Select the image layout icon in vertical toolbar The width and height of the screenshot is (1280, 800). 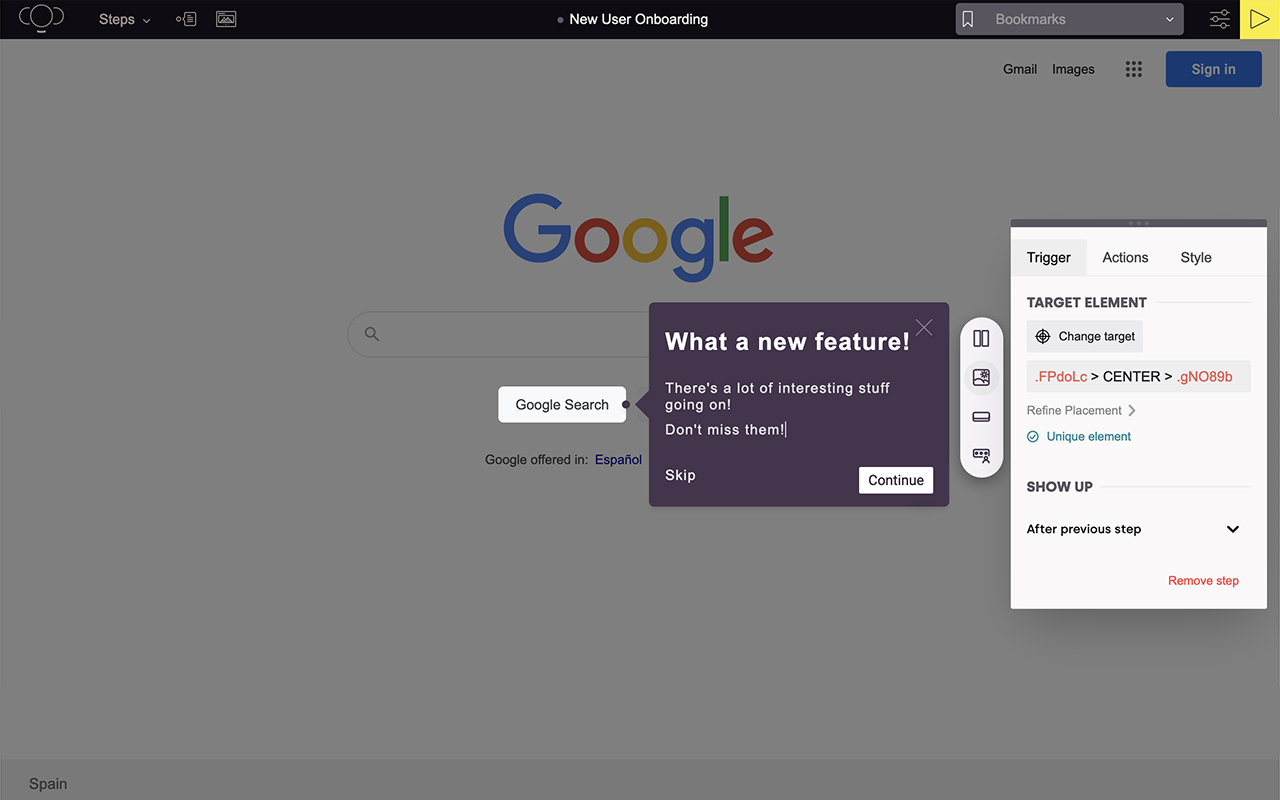tap(981, 378)
